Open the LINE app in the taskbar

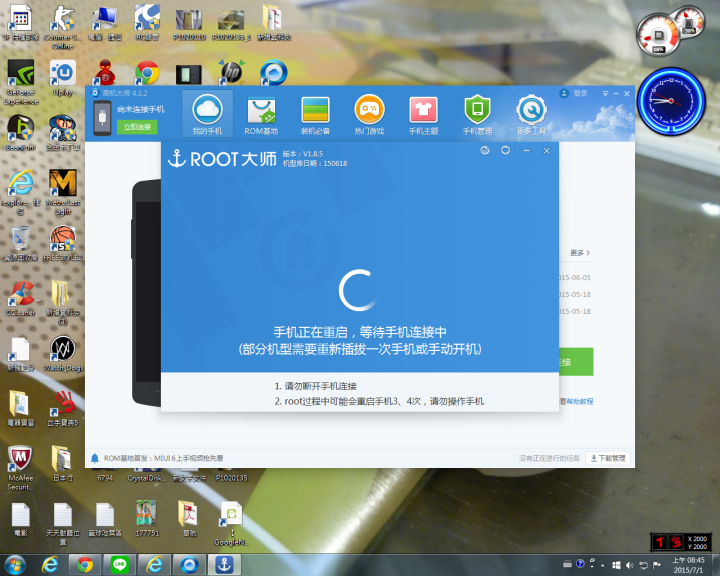tap(119, 565)
